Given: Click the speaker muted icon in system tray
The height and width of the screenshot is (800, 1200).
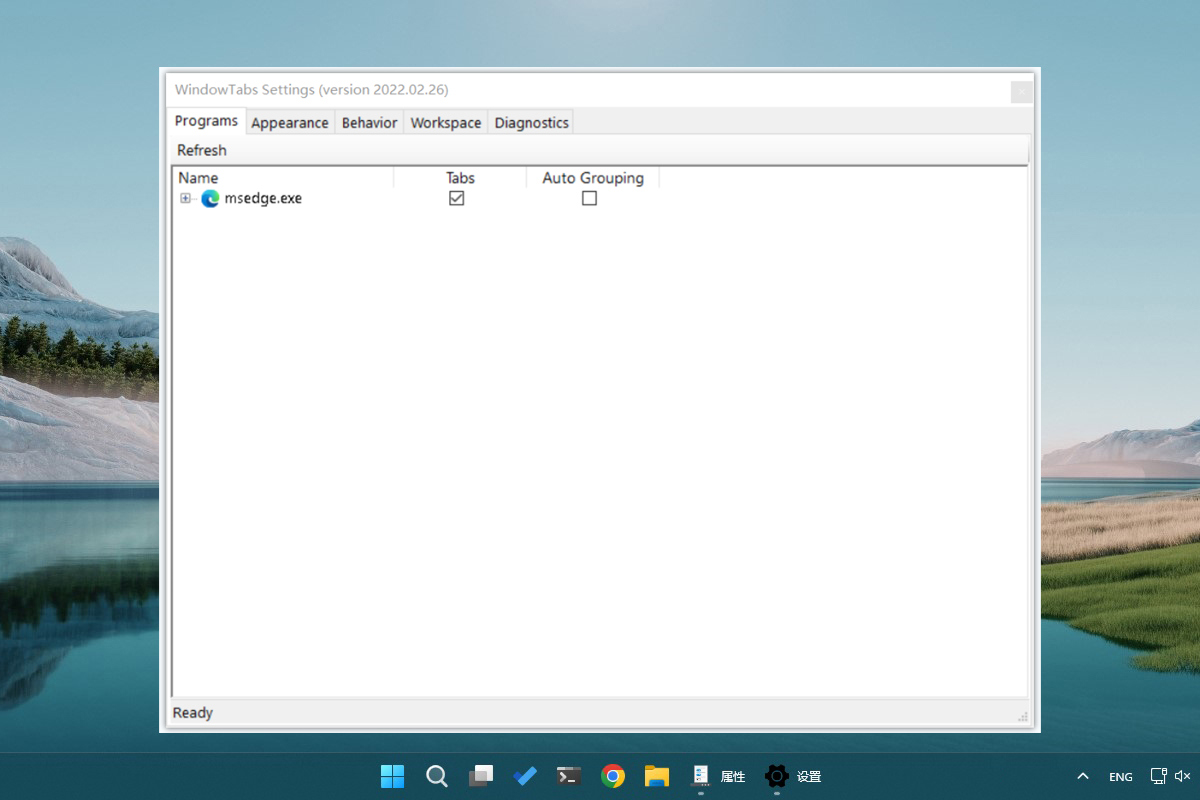Looking at the screenshot, I should 1183,776.
